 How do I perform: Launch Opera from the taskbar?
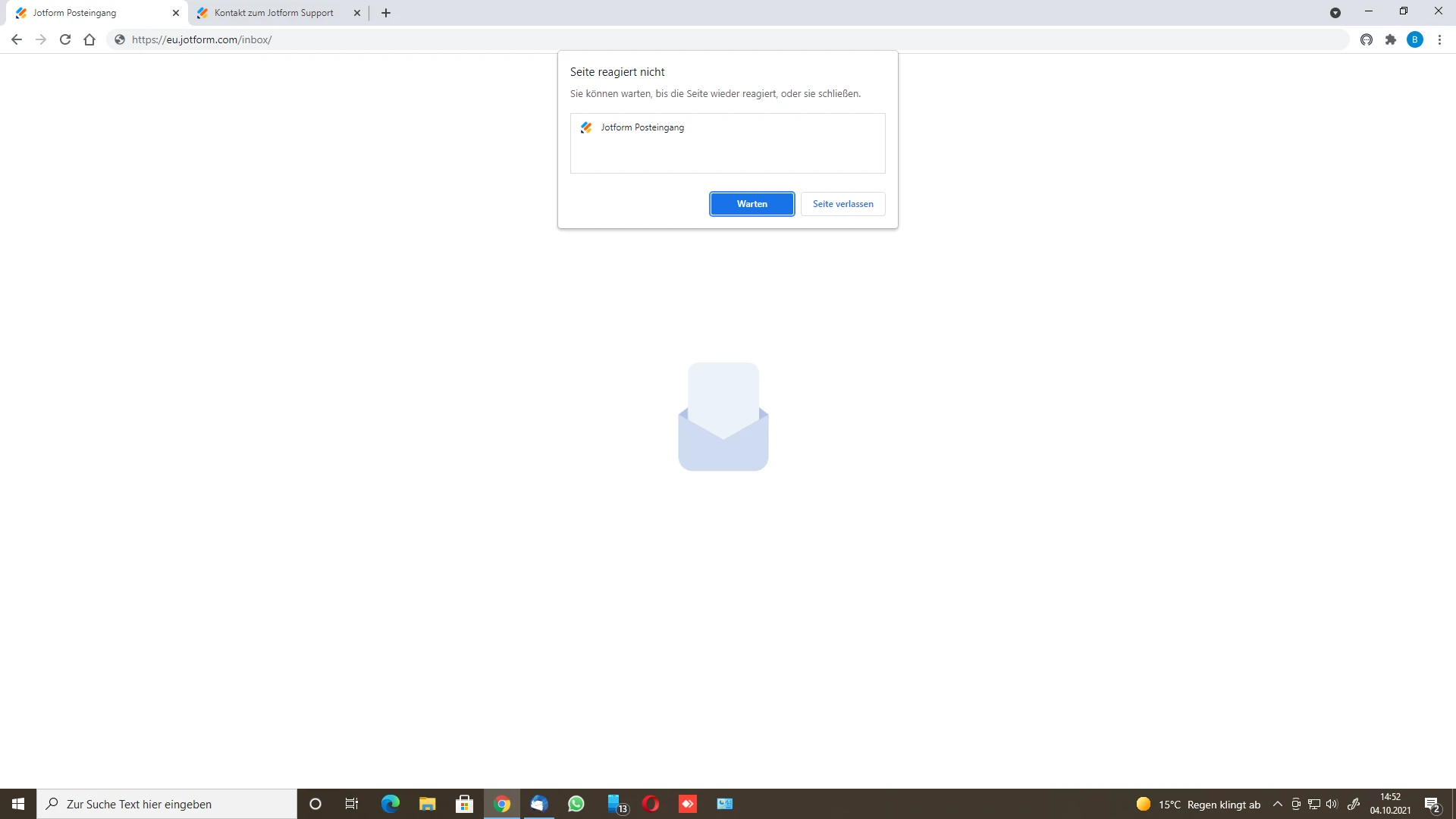651,804
